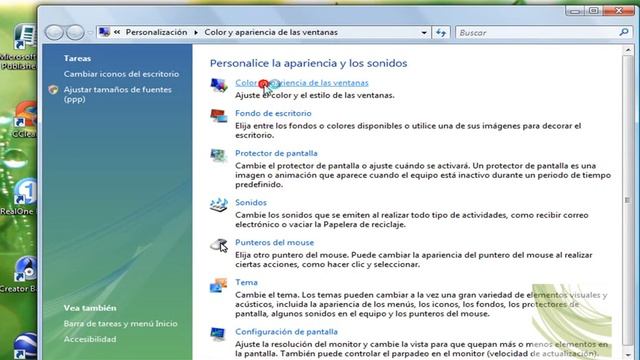Screen dimensions: 640x360
Task: Click the vertical scrollbar thumb
Action: [x=628, y=200]
